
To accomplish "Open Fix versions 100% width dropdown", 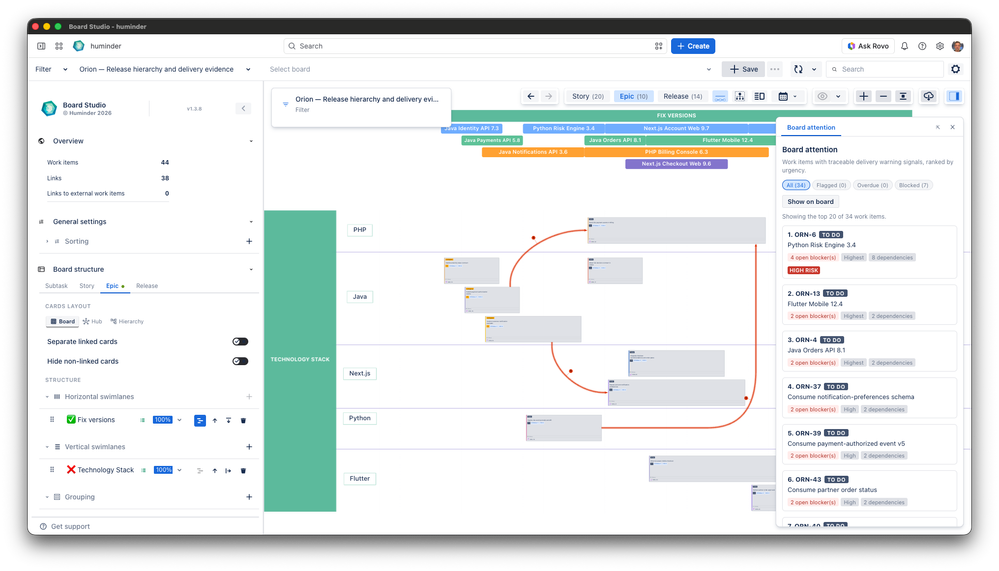I will tap(168, 420).
